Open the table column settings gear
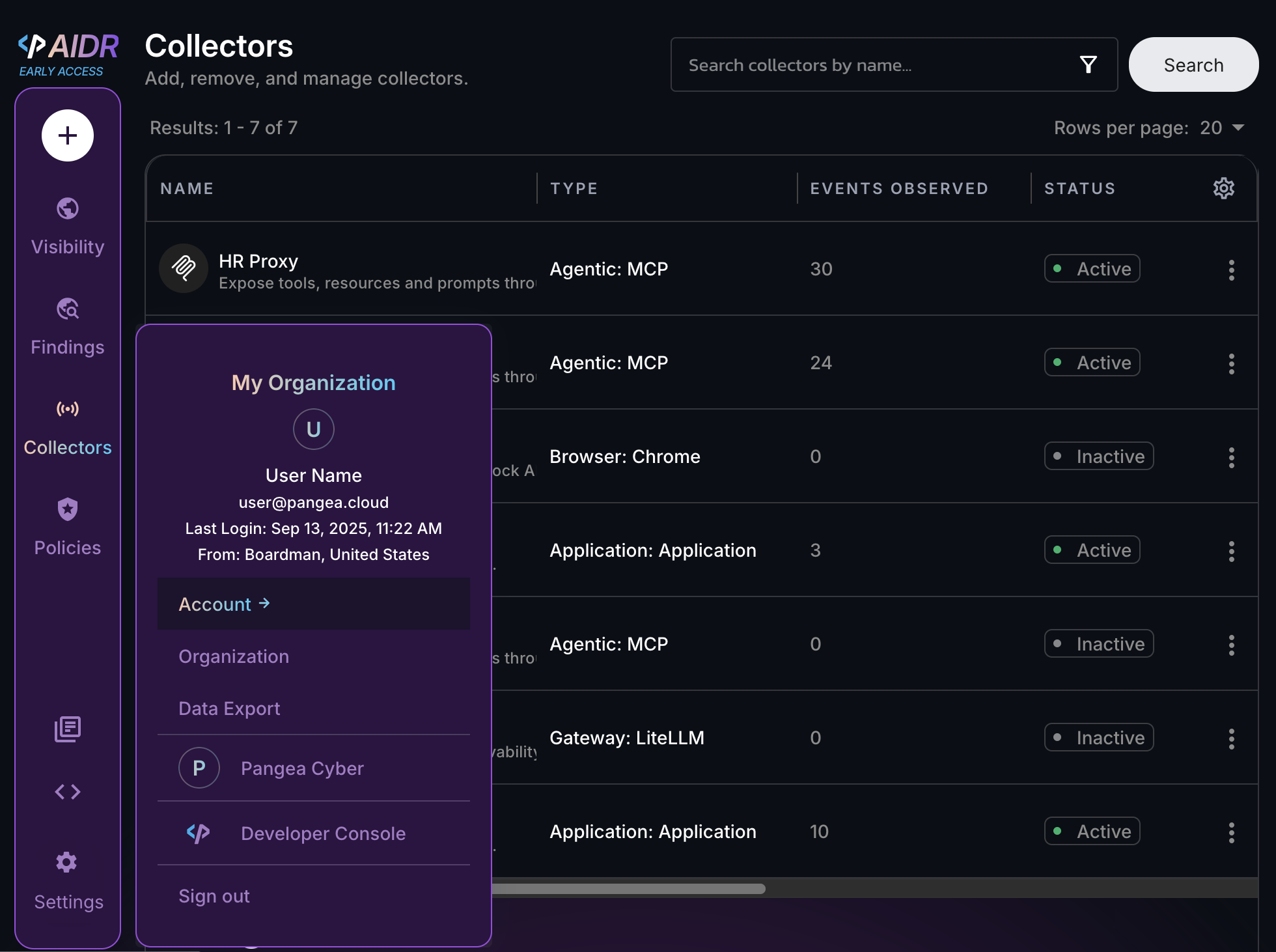 tap(1224, 188)
